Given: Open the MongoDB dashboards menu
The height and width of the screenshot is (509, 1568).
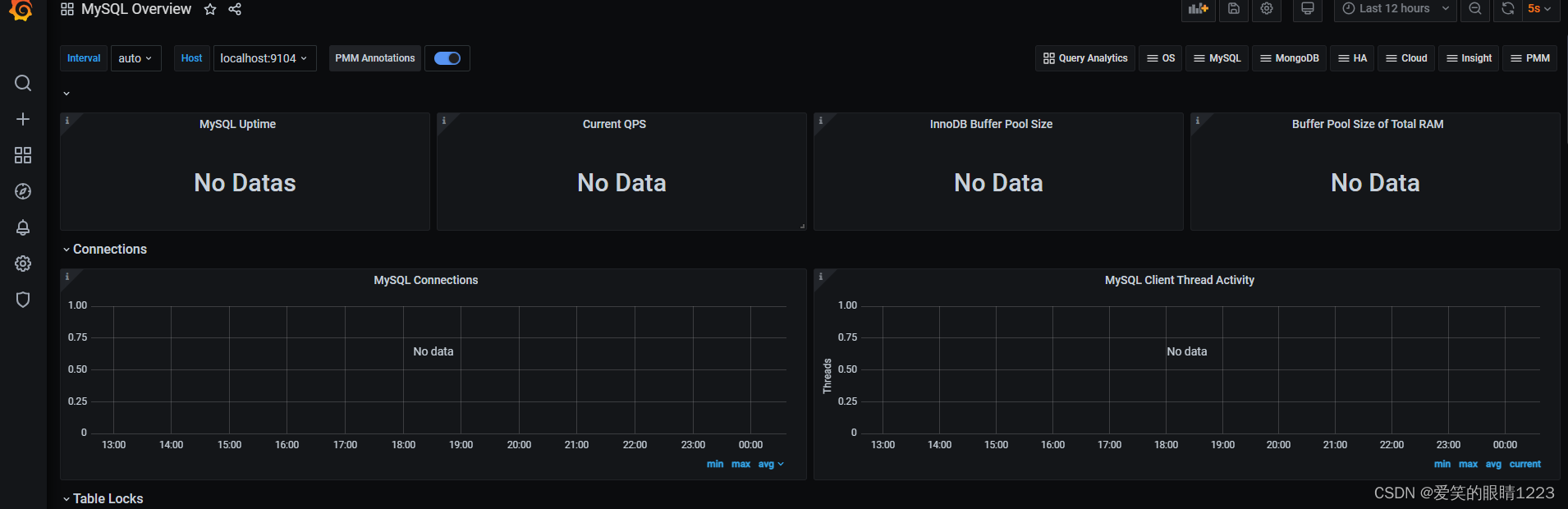Looking at the screenshot, I should pos(1289,58).
